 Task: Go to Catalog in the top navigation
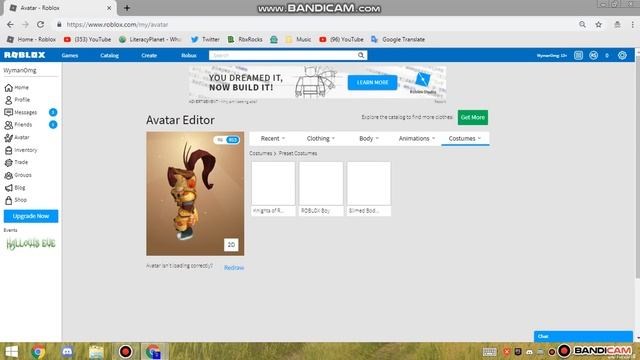tap(109, 55)
